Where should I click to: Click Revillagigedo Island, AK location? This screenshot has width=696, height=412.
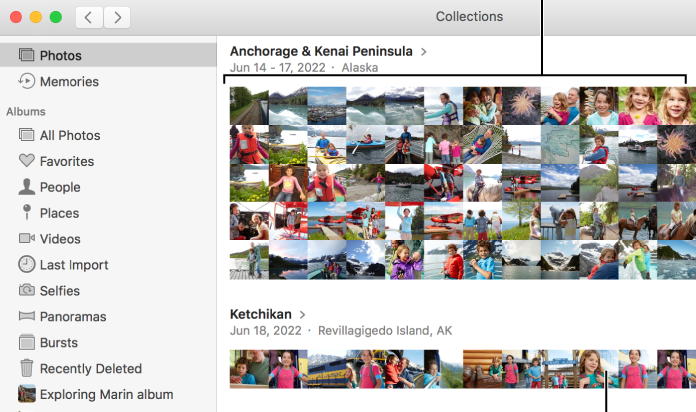[x=385, y=331]
